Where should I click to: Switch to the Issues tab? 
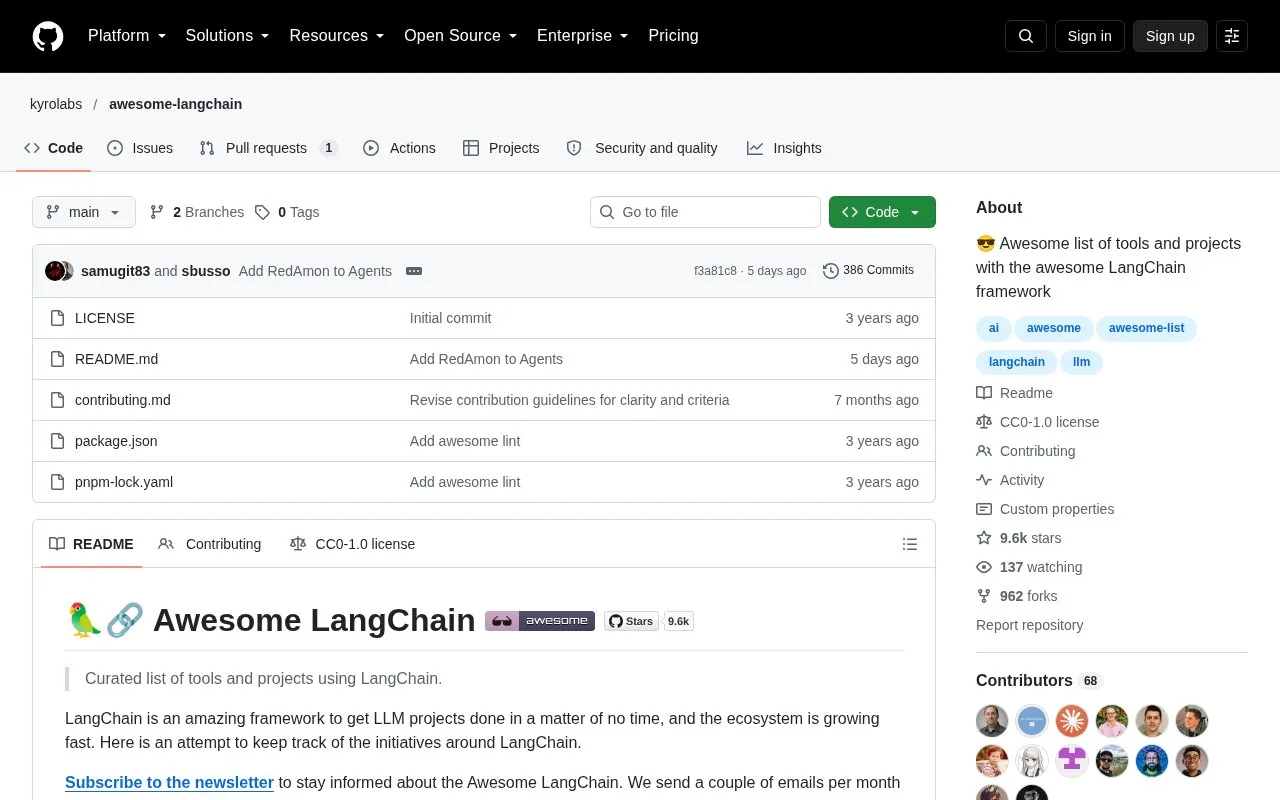pos(140,148)
